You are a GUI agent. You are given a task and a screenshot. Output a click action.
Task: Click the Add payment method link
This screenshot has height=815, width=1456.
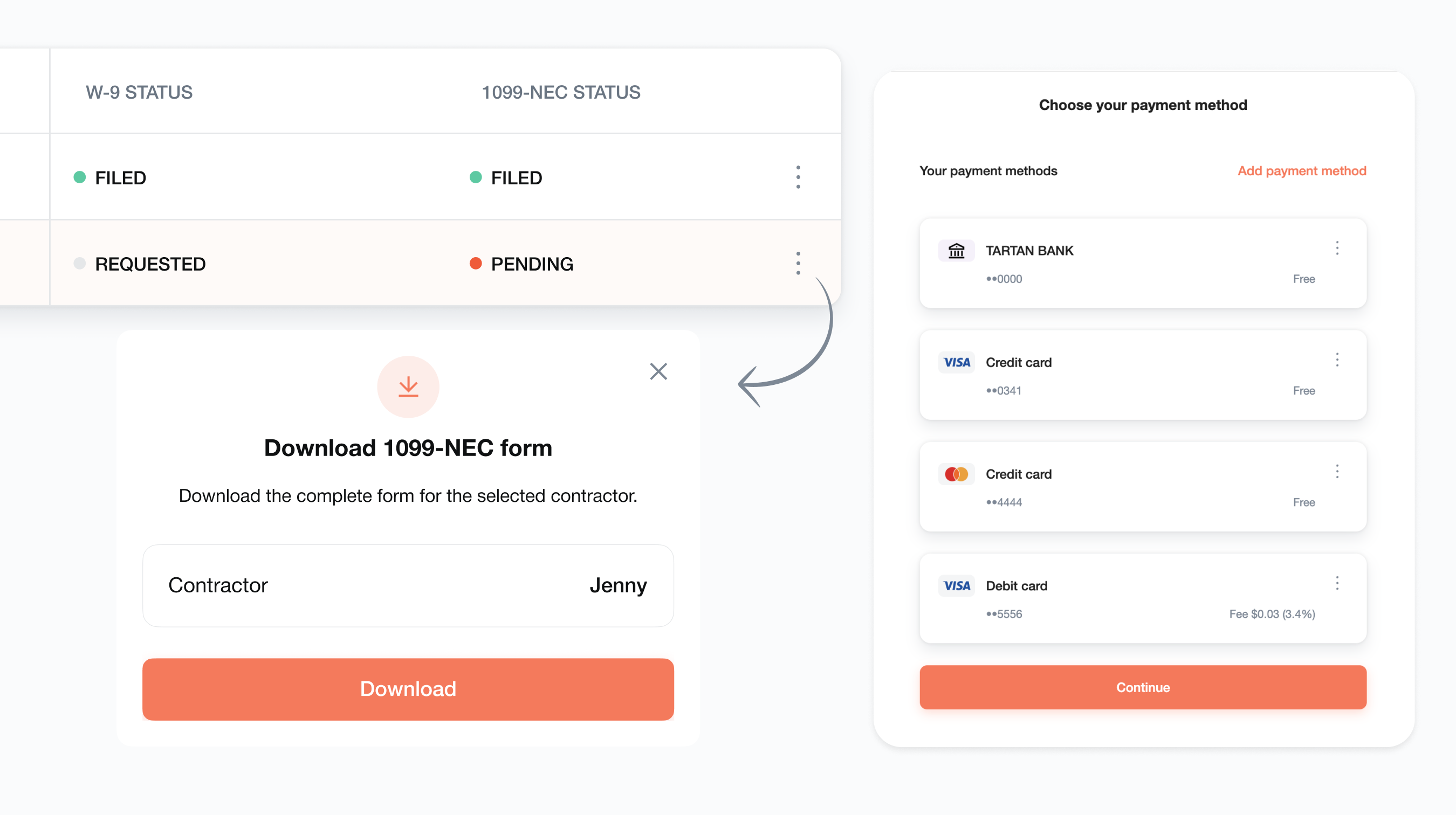coord(1301,170)
